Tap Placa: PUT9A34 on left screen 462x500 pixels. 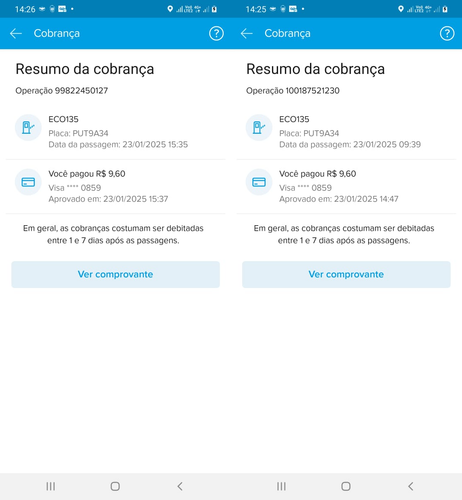click(78, 133)
